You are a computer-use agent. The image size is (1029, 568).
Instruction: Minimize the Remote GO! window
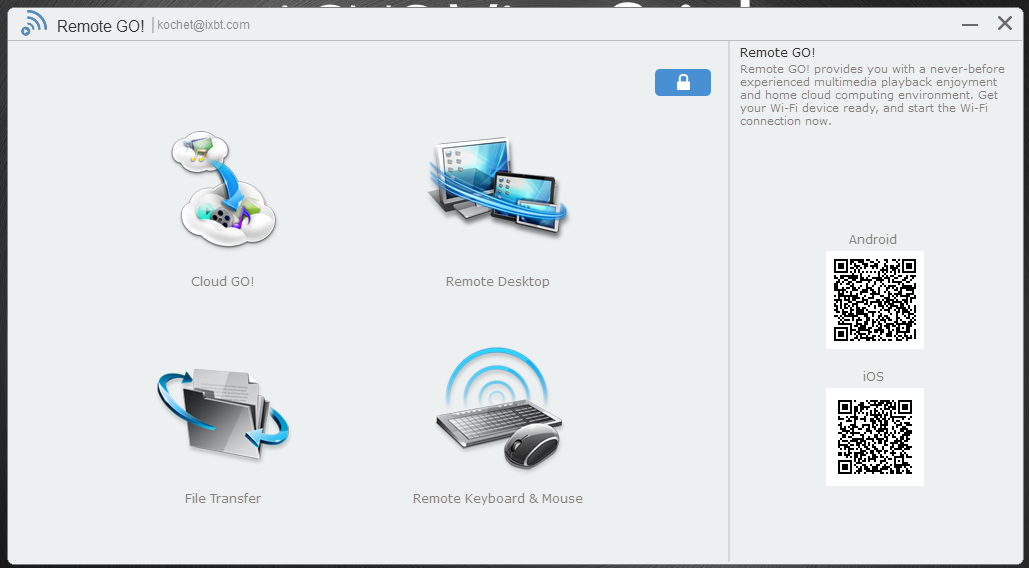pos(970,24)
